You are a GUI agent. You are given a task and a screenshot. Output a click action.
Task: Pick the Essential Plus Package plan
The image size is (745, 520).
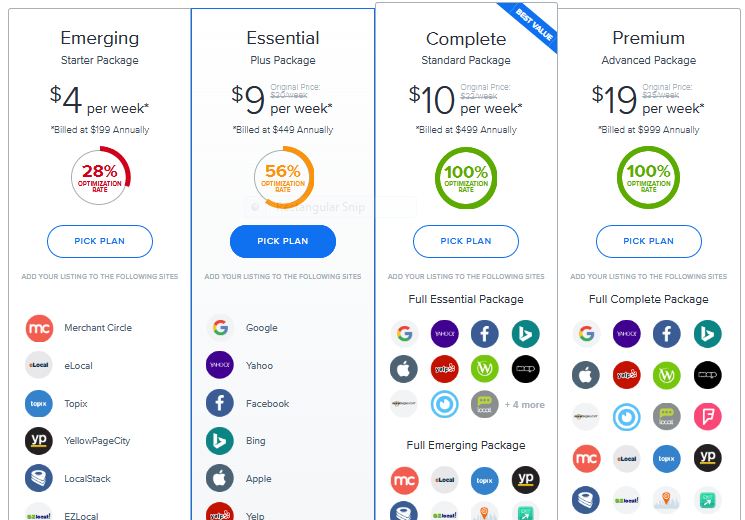click(x=283, y=241)
